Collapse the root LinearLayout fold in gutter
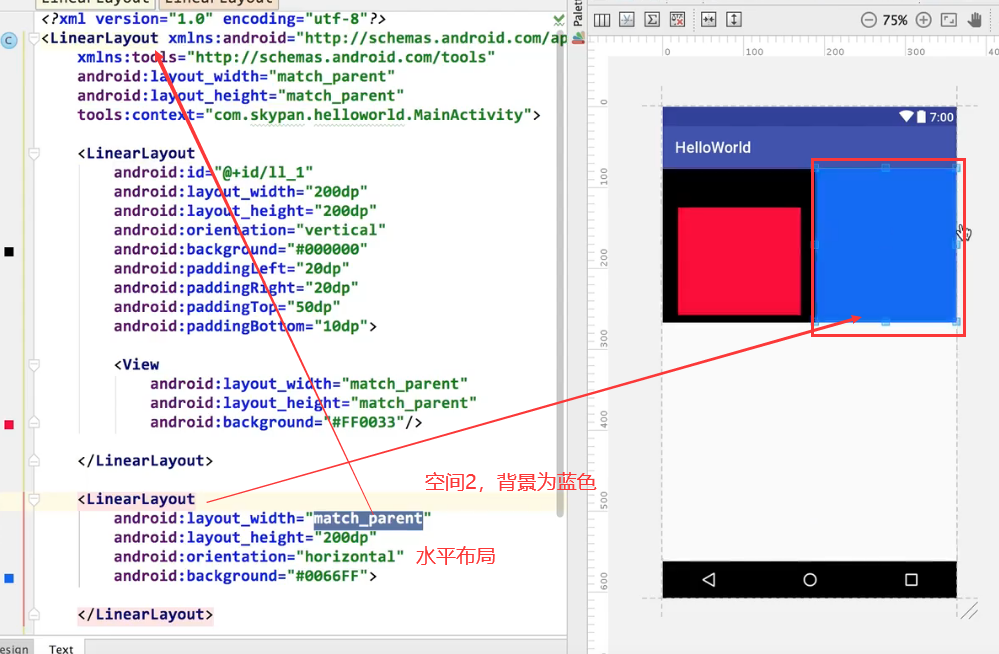This screenshot has width=999, height=654. tap(32, 37)
